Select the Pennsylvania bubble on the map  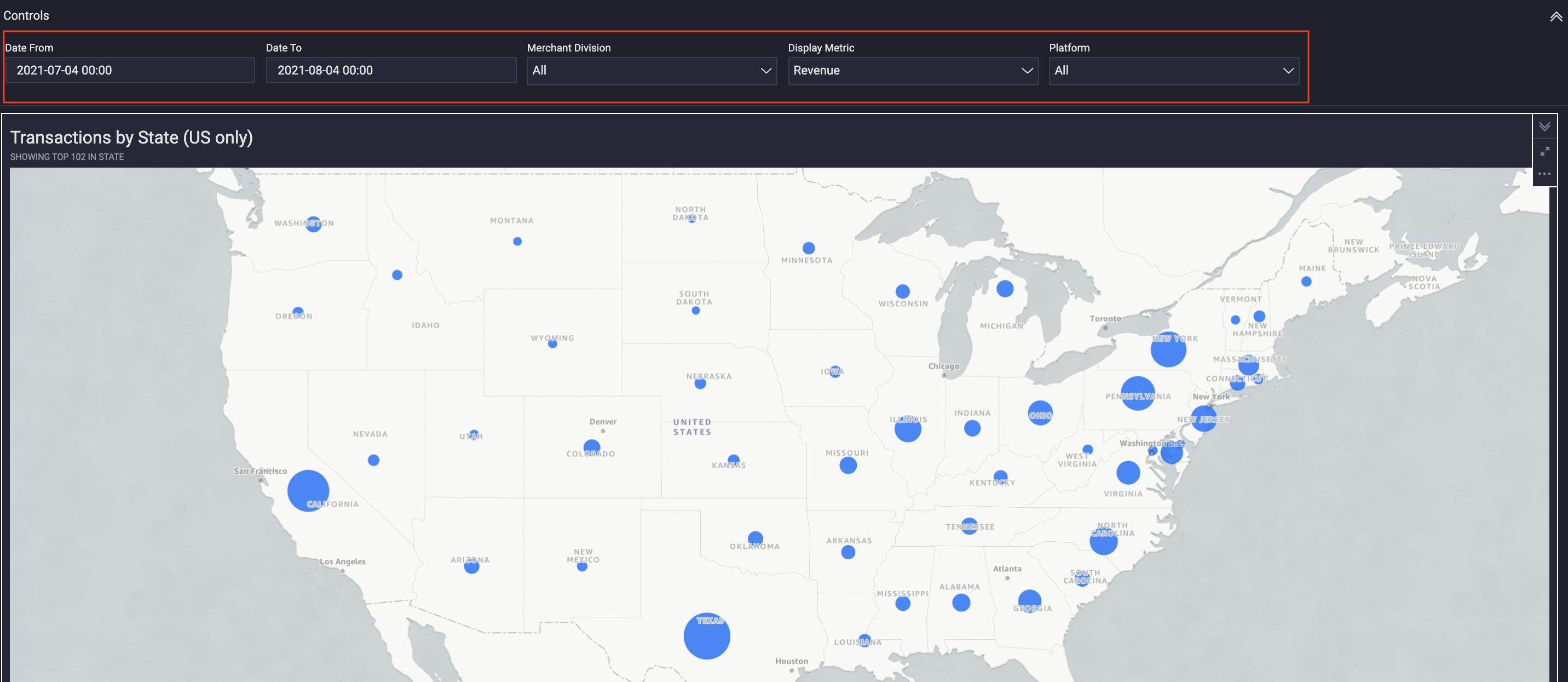click(1138, 393)
